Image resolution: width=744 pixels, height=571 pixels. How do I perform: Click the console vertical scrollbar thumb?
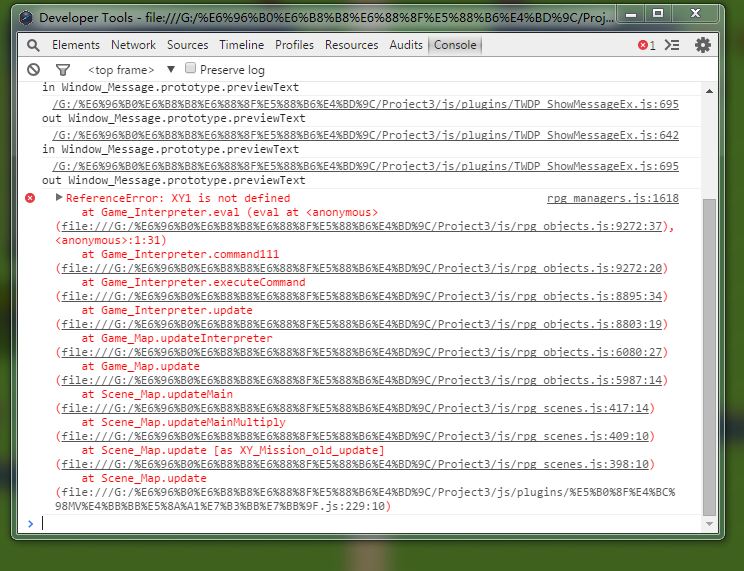click(x=709, y=357)
